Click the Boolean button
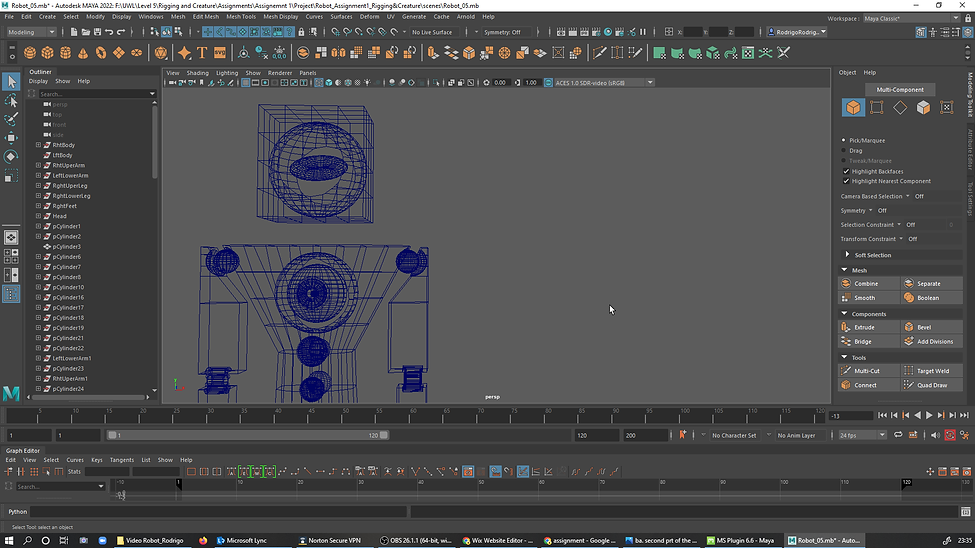The height and width of the screenshot is (548, 975). point(932,298)
